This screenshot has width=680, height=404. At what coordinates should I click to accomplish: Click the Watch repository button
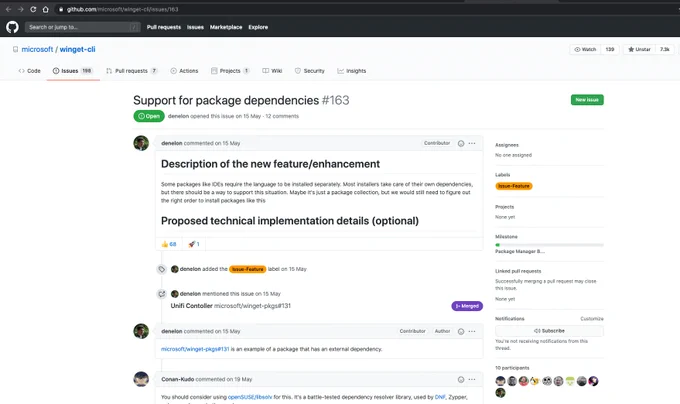click(585, 49)
